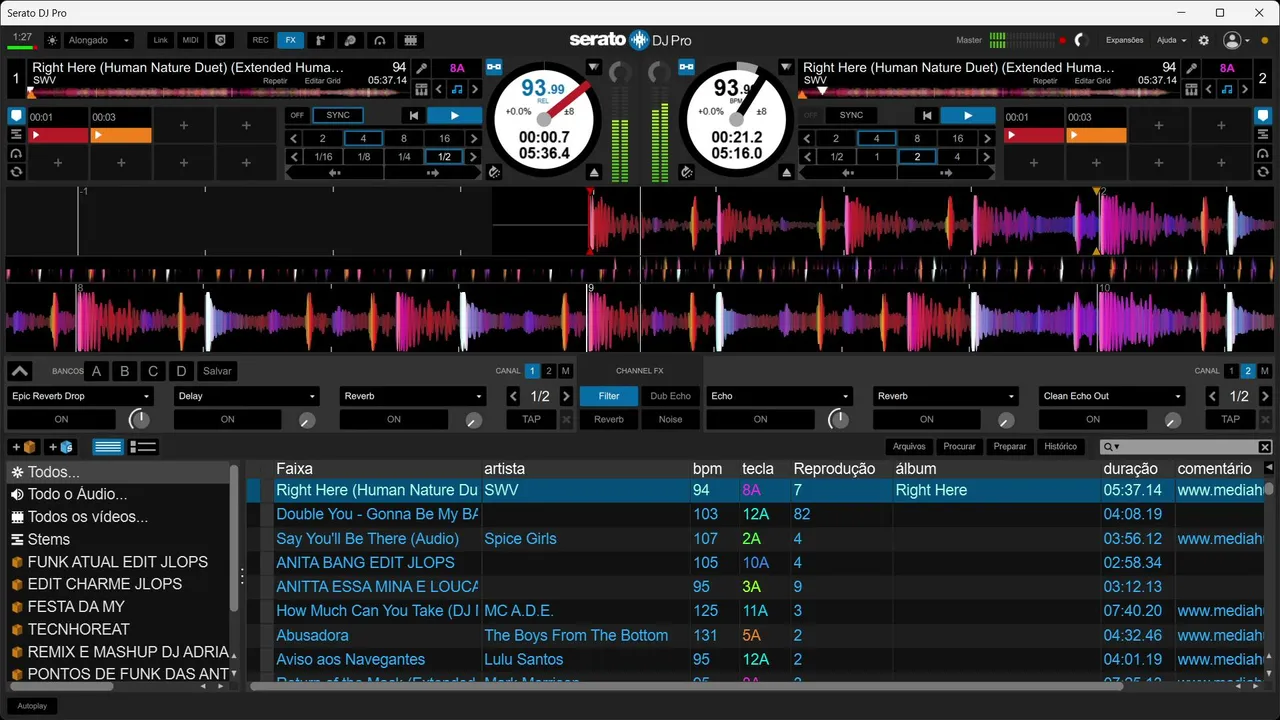Screen dimensions: 1280x720
Task: Toggle ON for Clean Echo Out effect
Action: click(1093, 419)
